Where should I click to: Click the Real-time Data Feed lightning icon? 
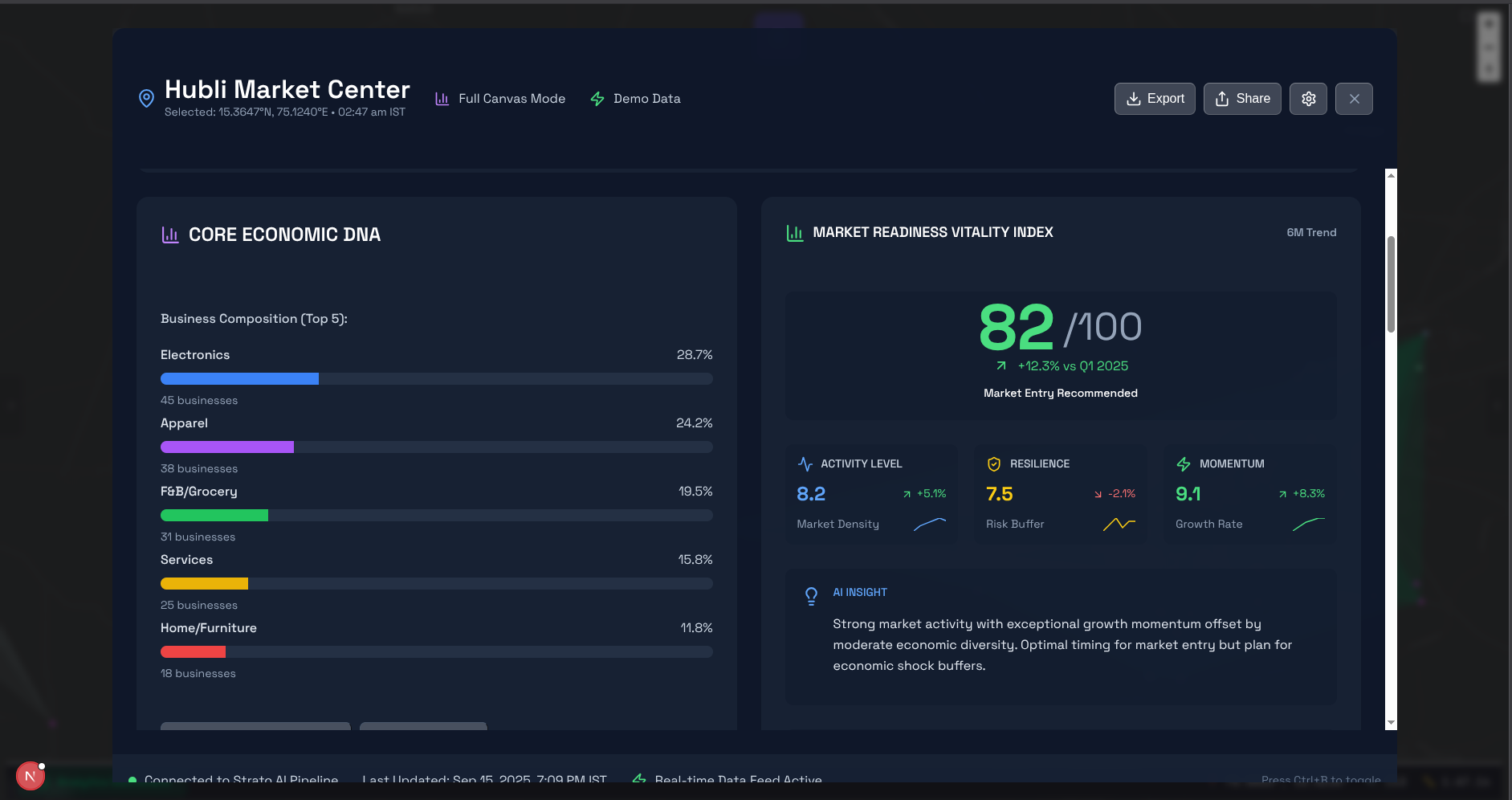pos(640,778)
